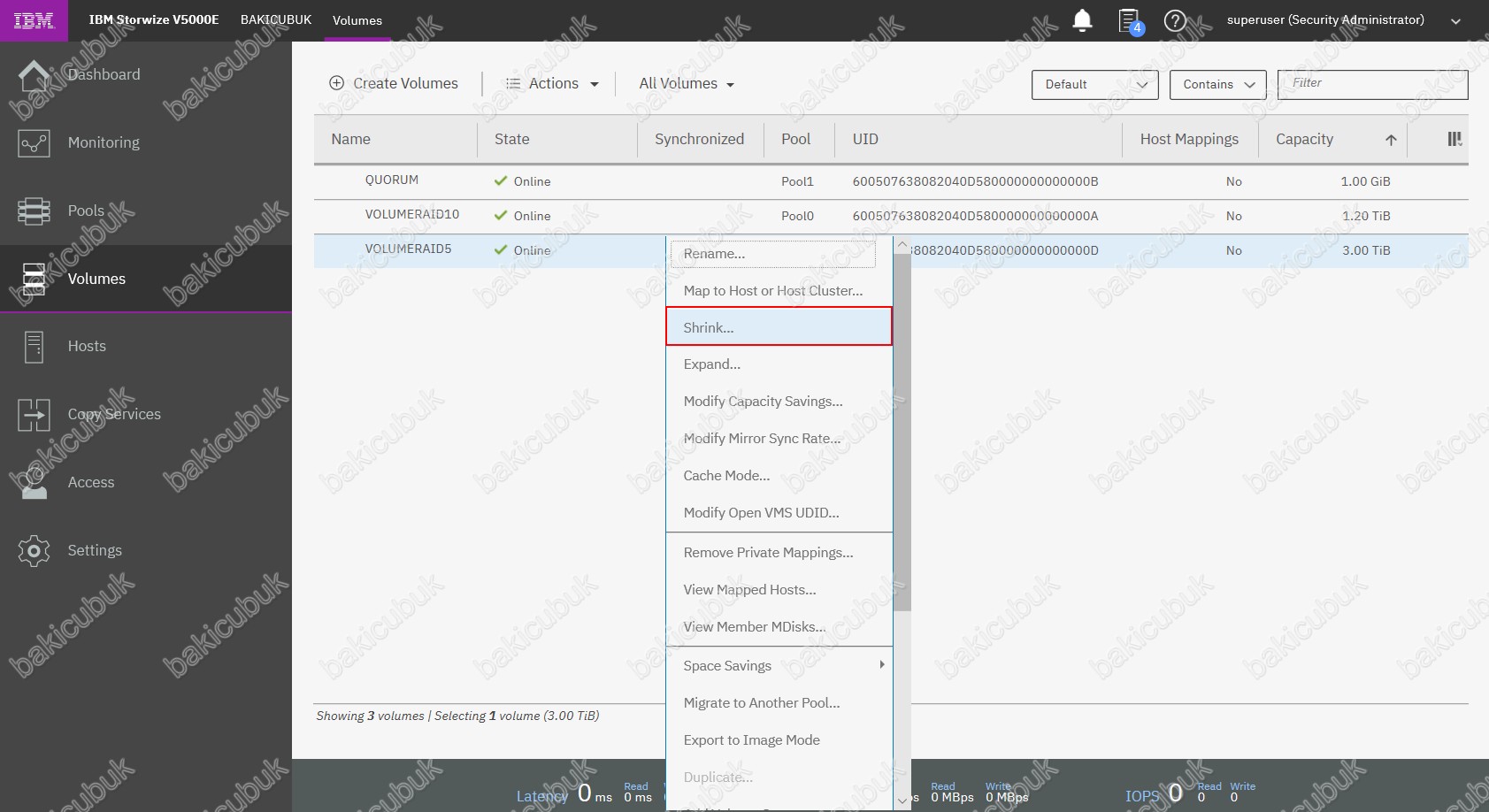Click the Monitoring graph icon
Image resolution: width=1489 pixels, height=812 pixels.
coord(34,143)
